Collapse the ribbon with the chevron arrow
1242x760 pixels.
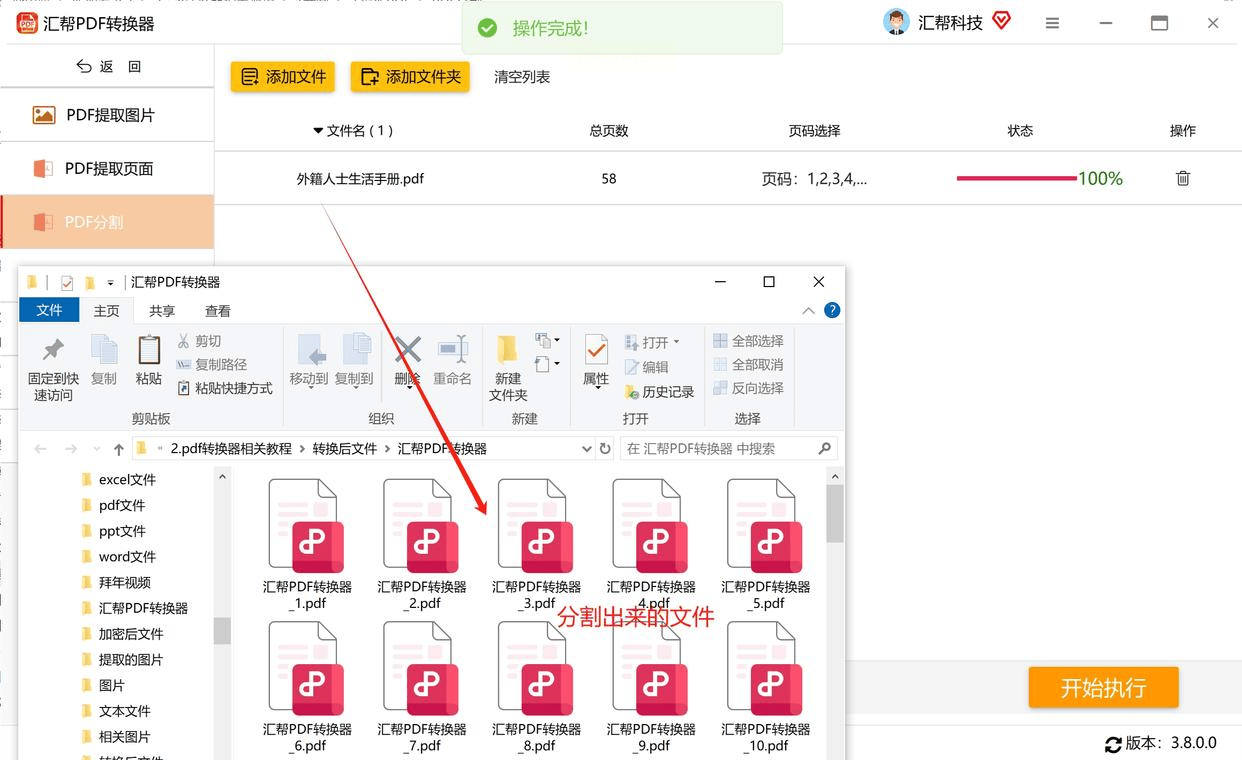(x=808, y=310)
